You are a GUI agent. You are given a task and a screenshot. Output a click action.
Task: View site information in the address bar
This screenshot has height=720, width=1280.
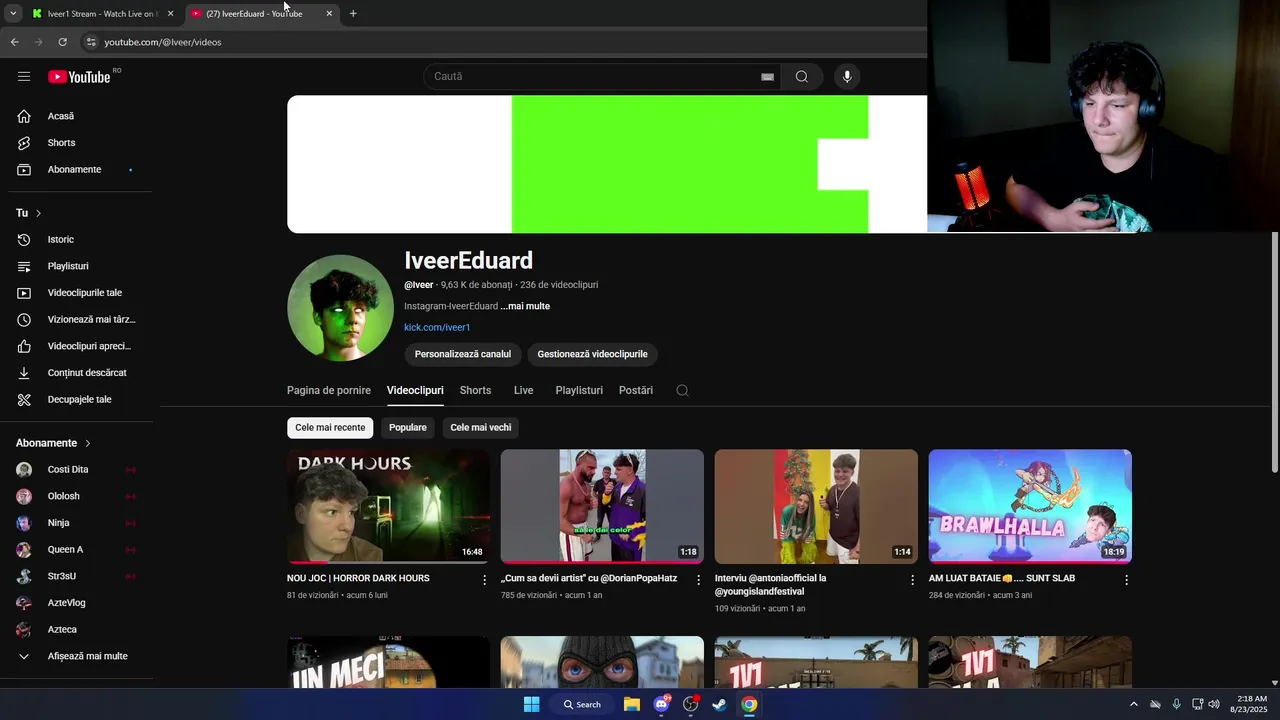(x=90, y=42)
